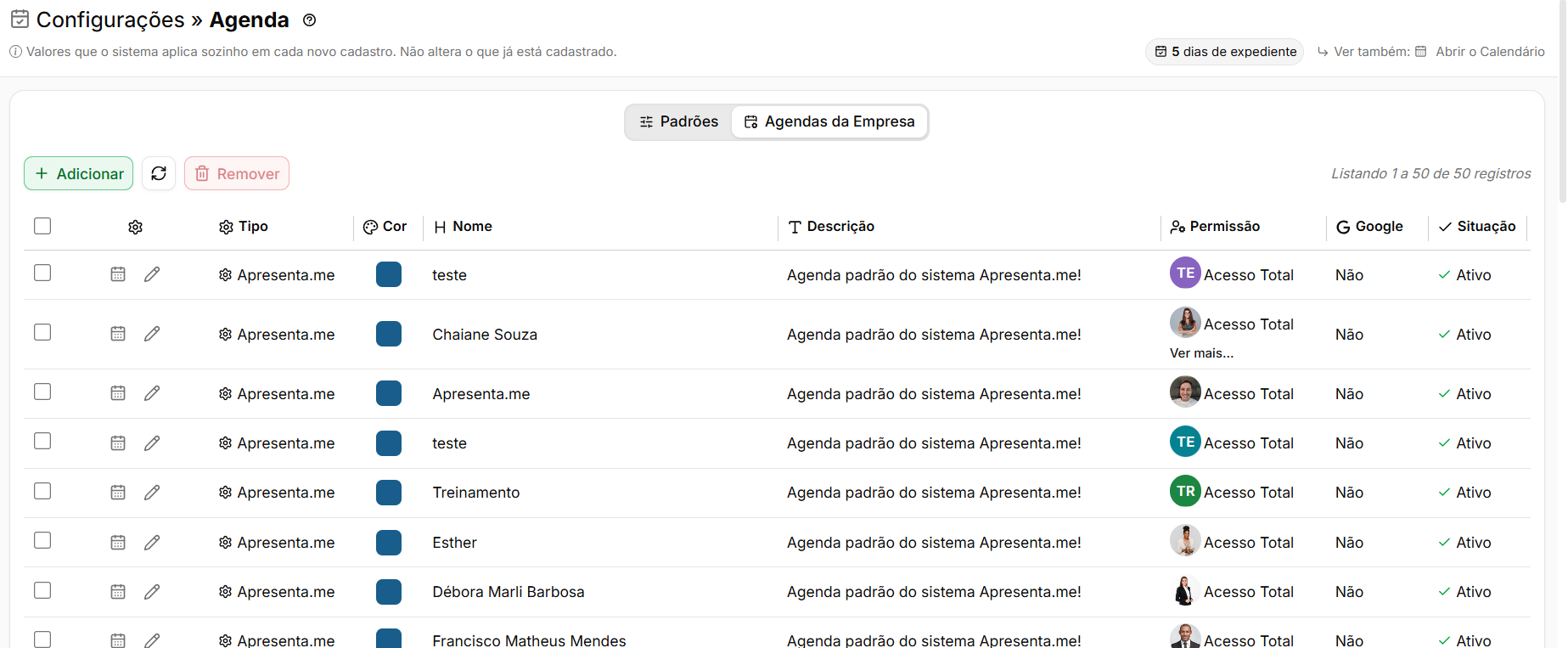Viewport: 1568px width, 648px height.
Task: Click the refresh list icon button
Action: 159,173
